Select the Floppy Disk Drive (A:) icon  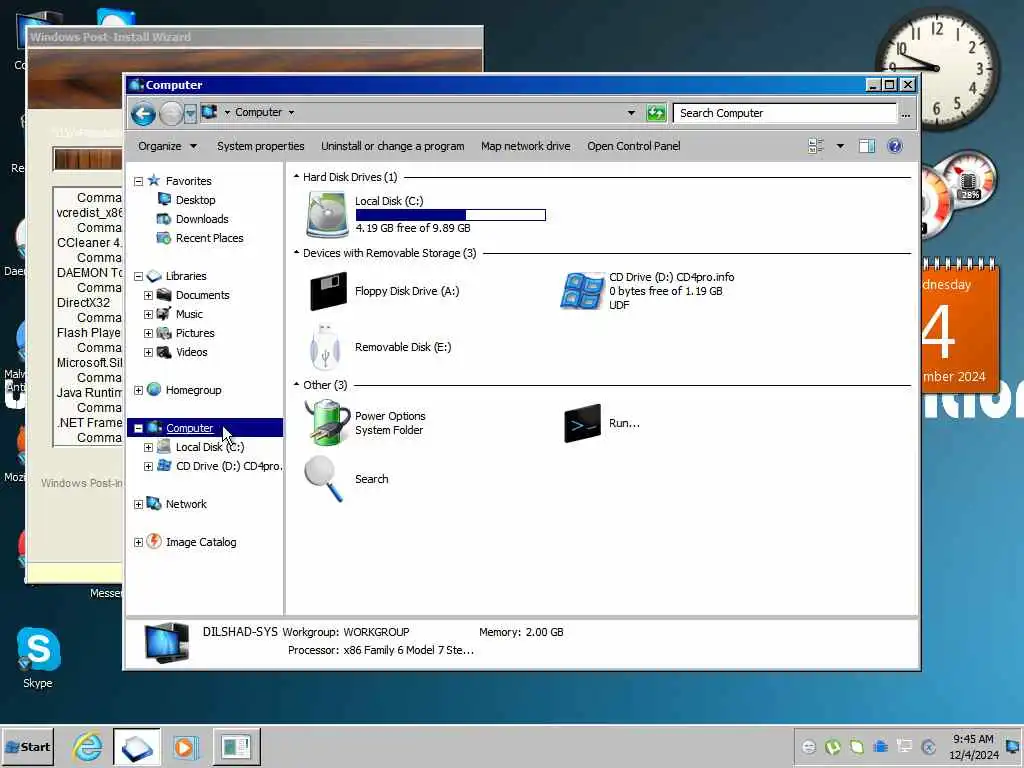(328, 291)
